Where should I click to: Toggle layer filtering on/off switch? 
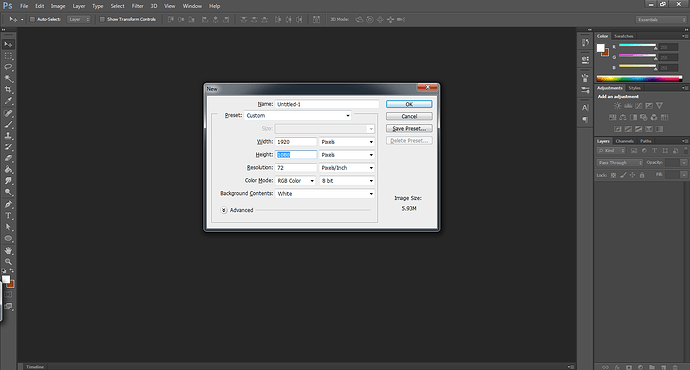pos(686,150)
